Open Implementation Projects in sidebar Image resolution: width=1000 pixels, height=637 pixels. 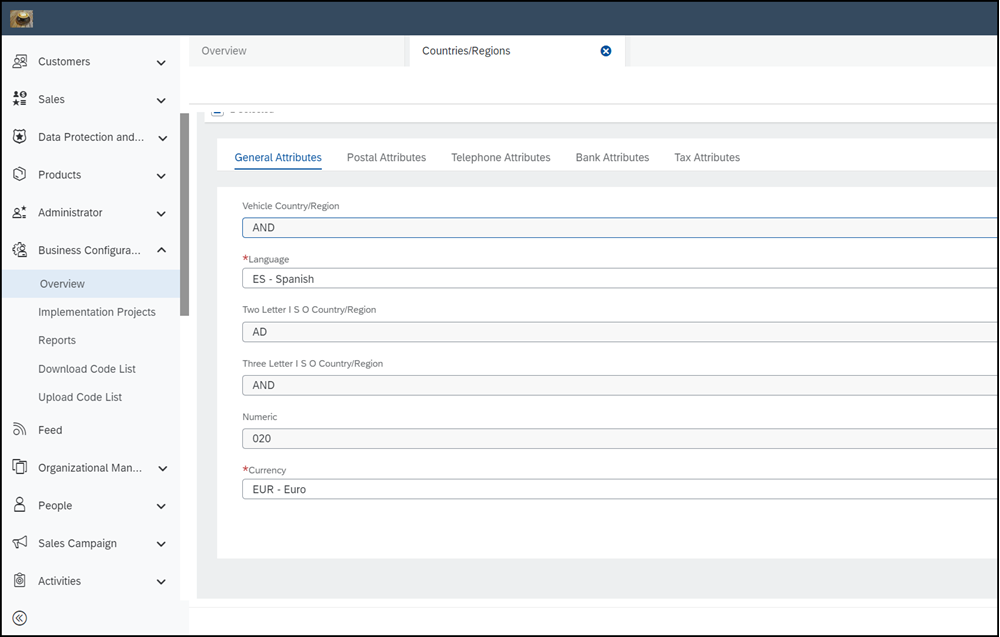click(x=97, y=312)
